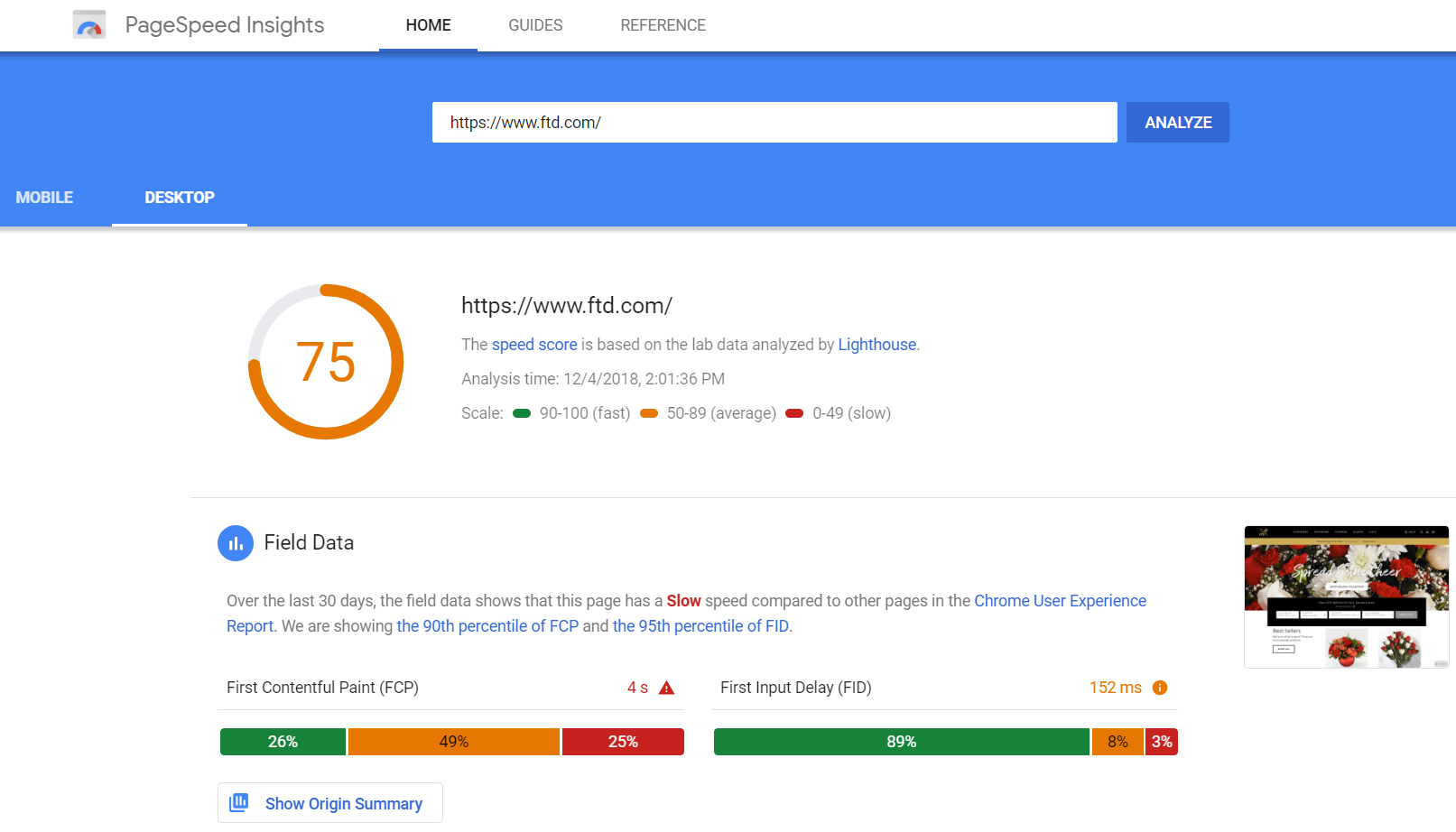Image resolution: width=1456 pixels, height=832 pixels.
Task: Click the speed score link
Action: pos(533,344)
